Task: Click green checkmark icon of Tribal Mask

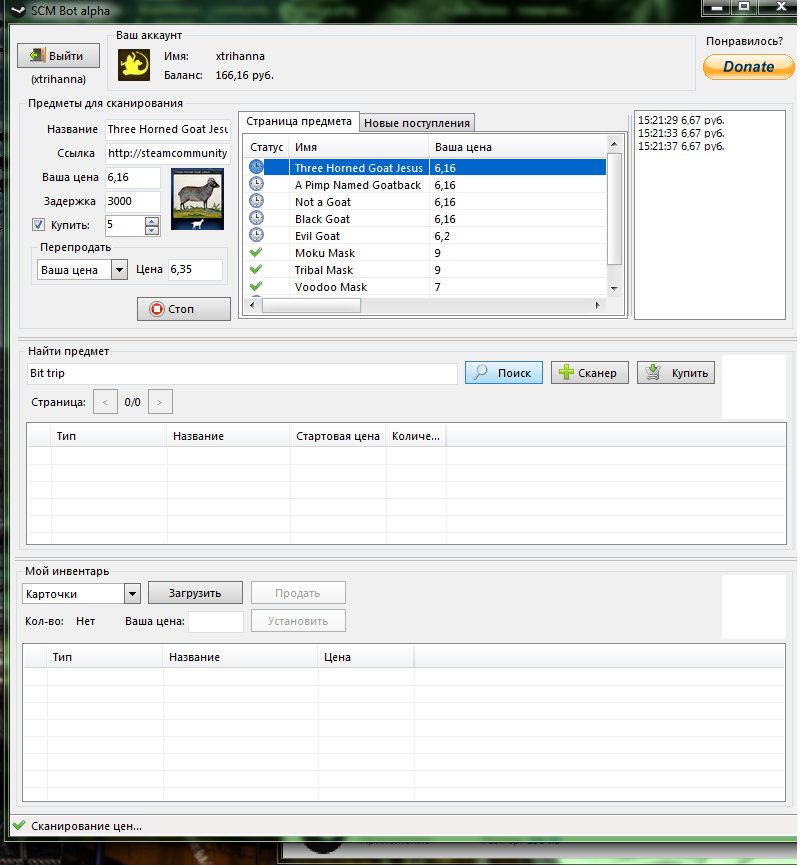Action: click(x=256, y=269)
